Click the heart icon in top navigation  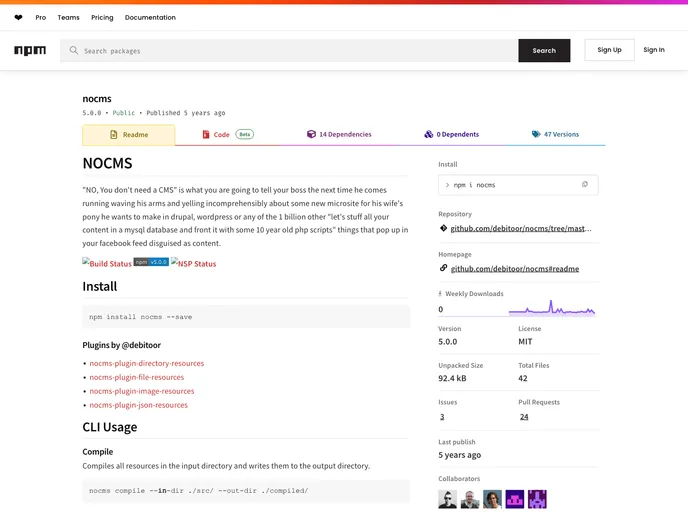18,18
